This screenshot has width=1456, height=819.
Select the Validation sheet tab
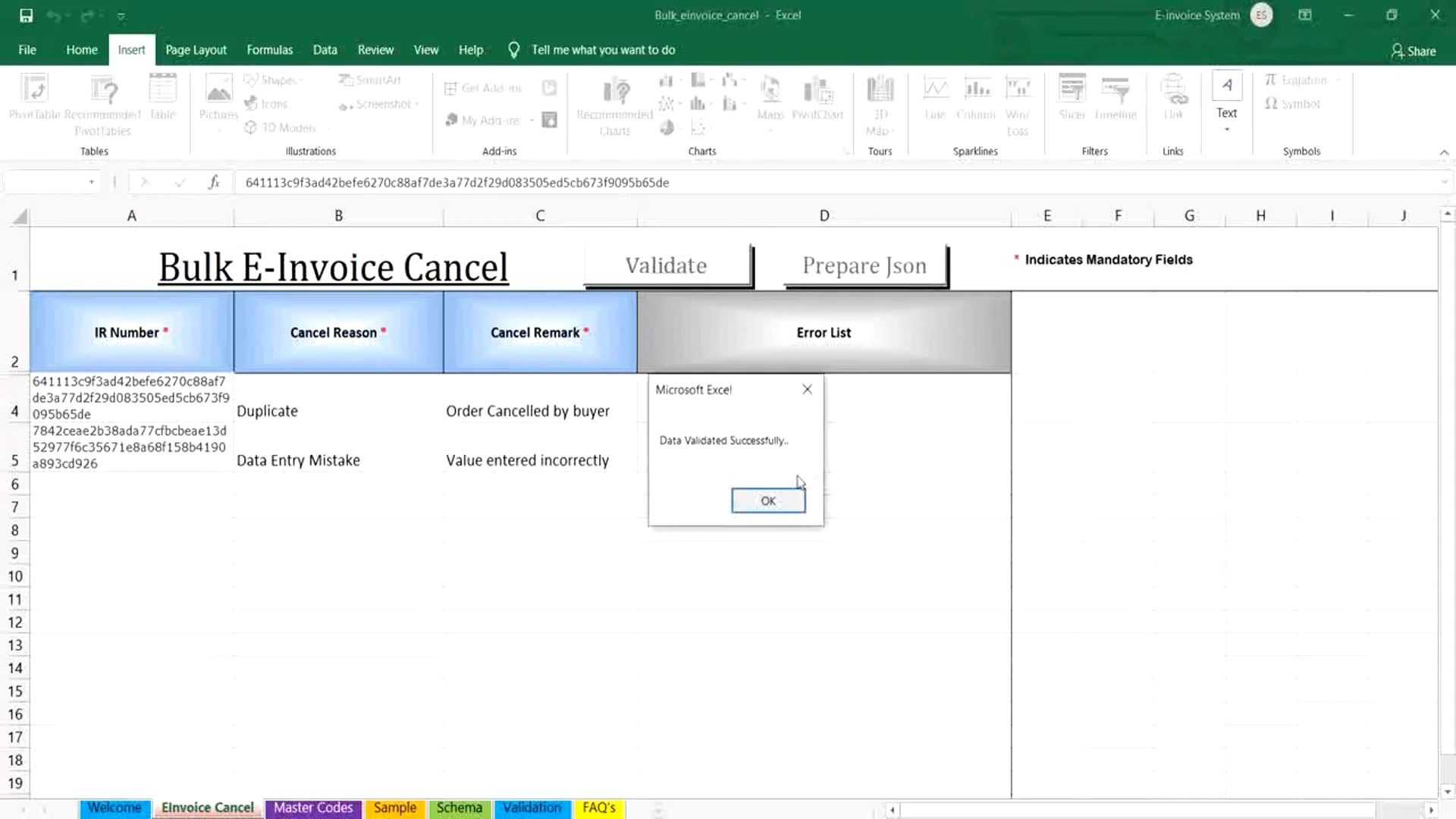click(532, 808)
